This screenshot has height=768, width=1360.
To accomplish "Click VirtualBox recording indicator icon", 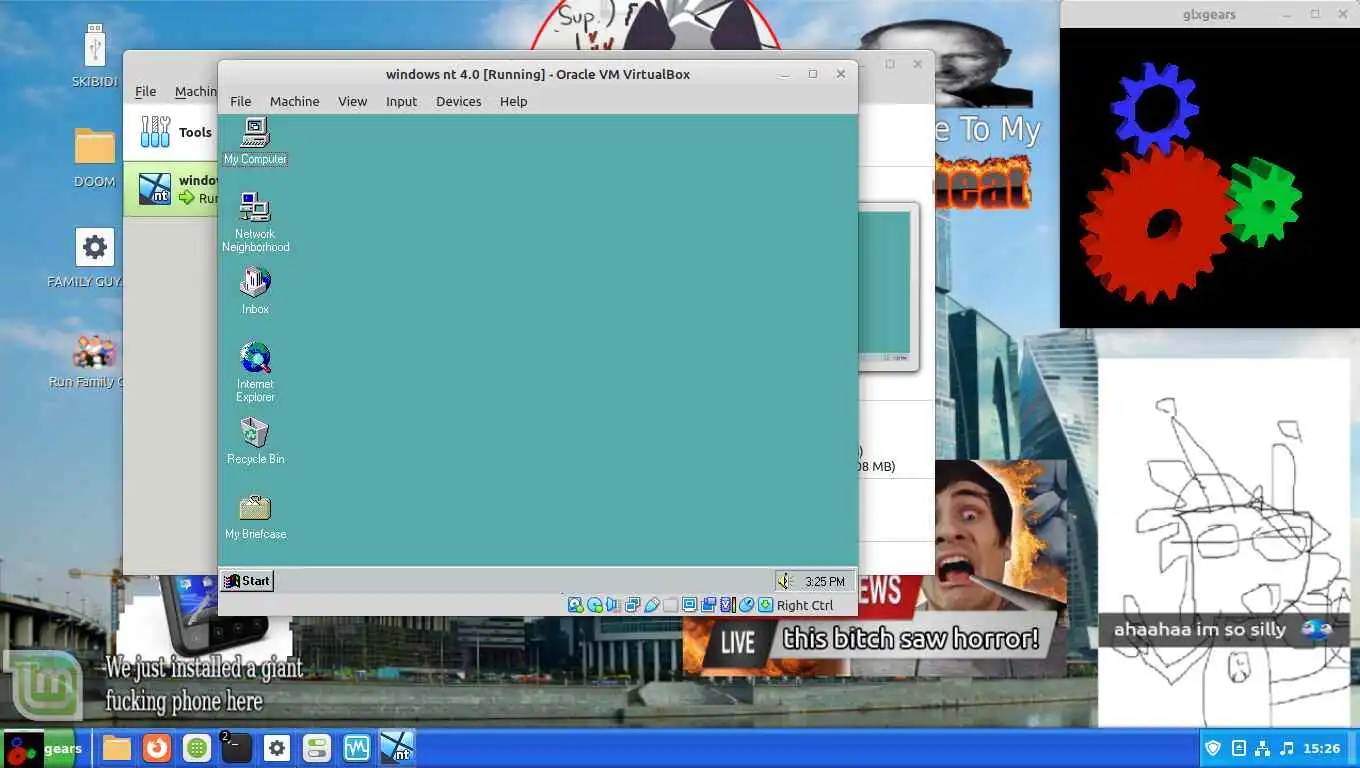I will [709, 605].
